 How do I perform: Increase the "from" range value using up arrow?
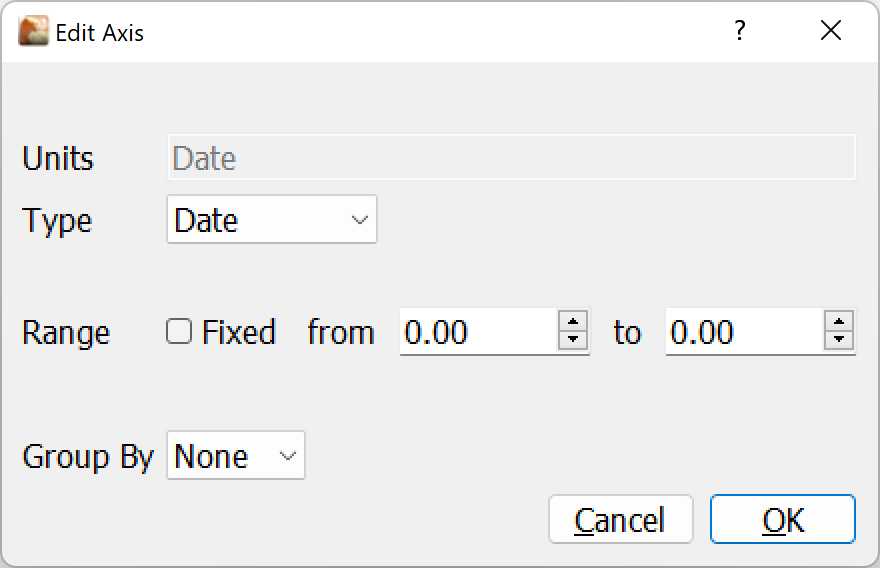click(573, 322)
